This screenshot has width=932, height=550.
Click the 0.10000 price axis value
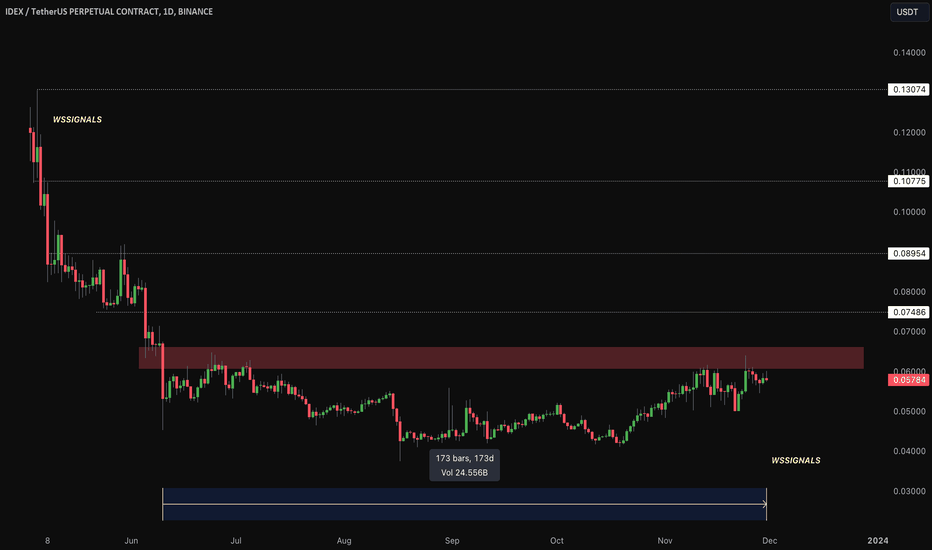(909, 212)
